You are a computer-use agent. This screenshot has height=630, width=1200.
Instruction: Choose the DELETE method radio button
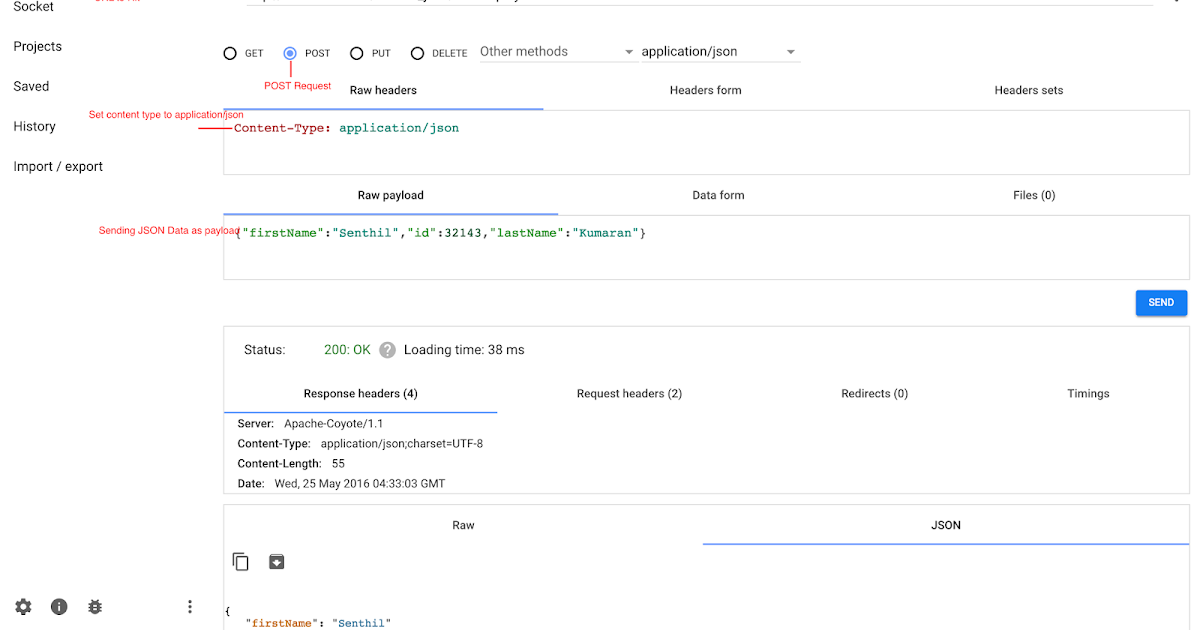(x=418, y=53)
